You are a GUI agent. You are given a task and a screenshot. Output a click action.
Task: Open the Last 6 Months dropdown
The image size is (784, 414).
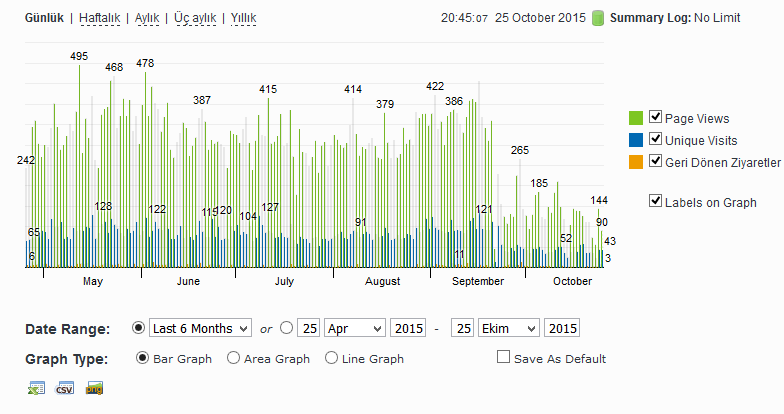tap(200, 328)
